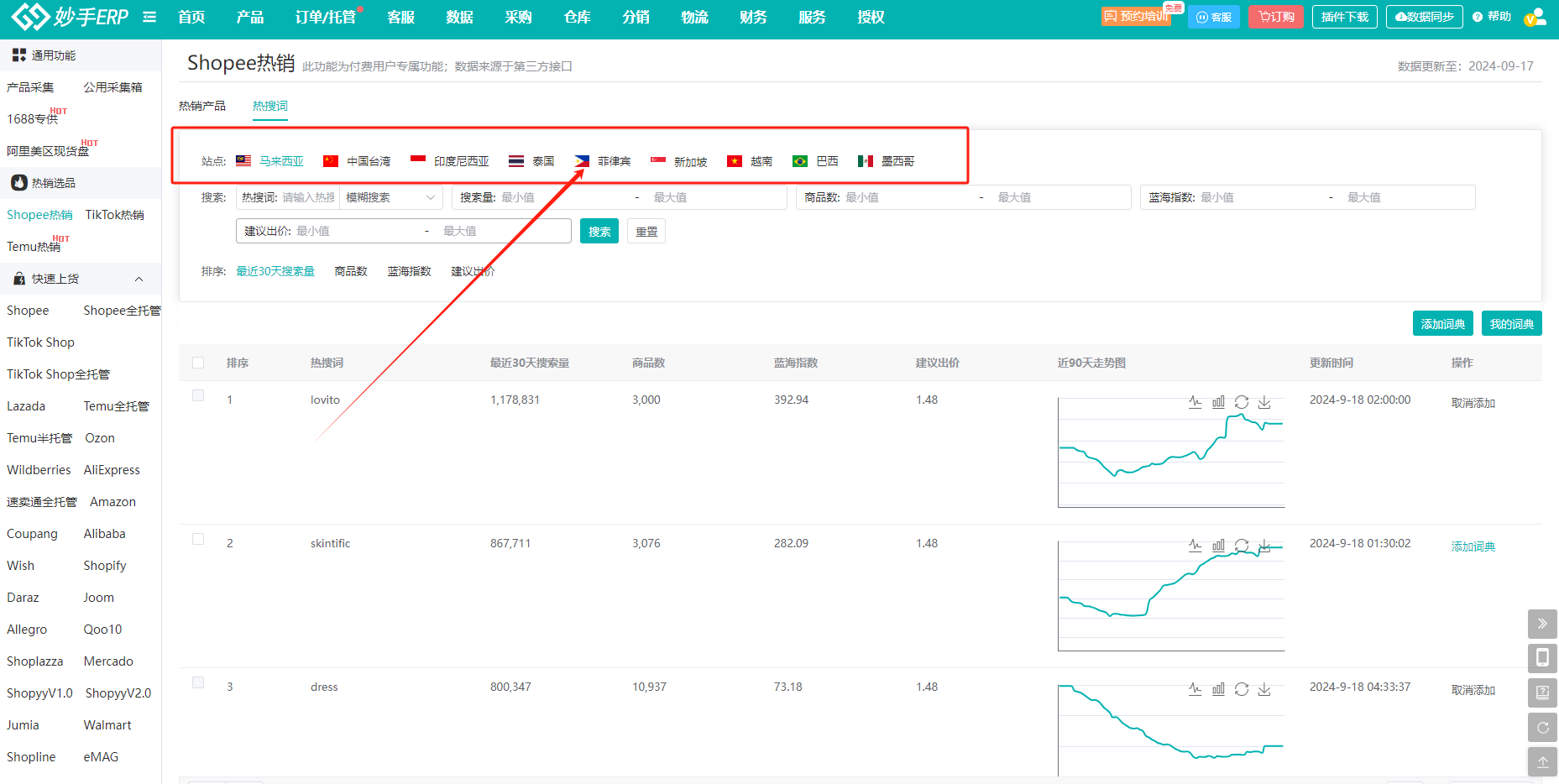Screen dimensions: 1559x784
Task: Refresh the dress trend chart
Action: click(x=1242, y=689)
